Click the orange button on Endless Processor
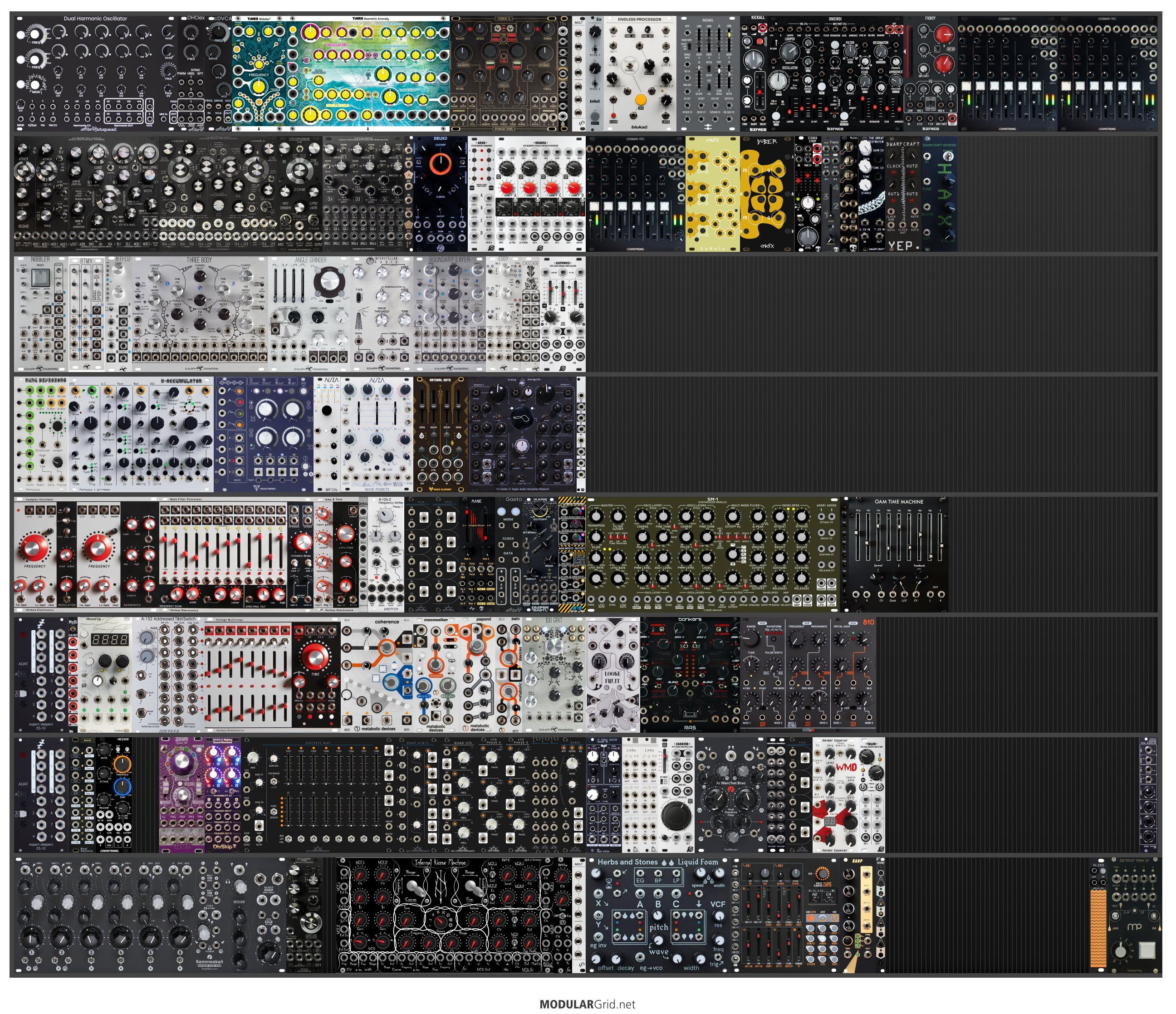The height and width of the screenshot is (1014, 1176). click(x=640, y=100)
